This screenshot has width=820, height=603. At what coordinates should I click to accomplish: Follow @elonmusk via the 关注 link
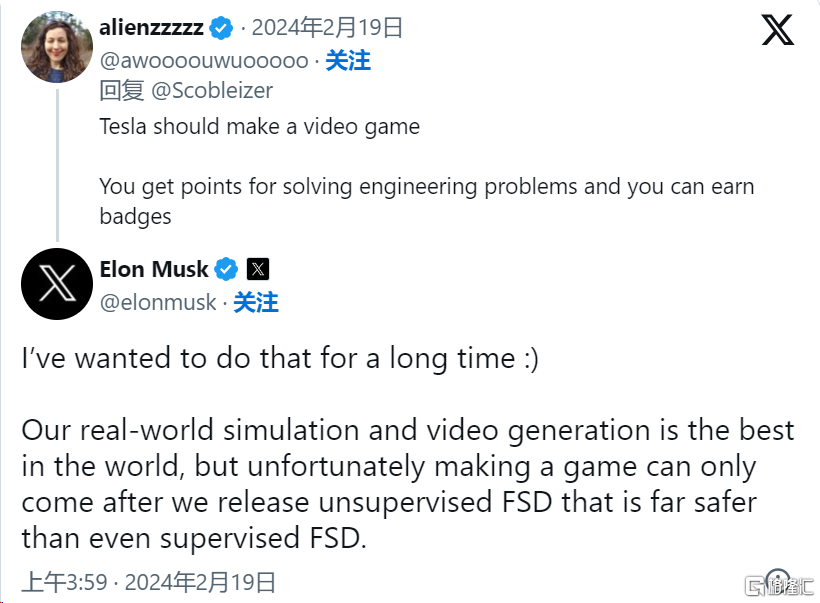coord(256,303)
